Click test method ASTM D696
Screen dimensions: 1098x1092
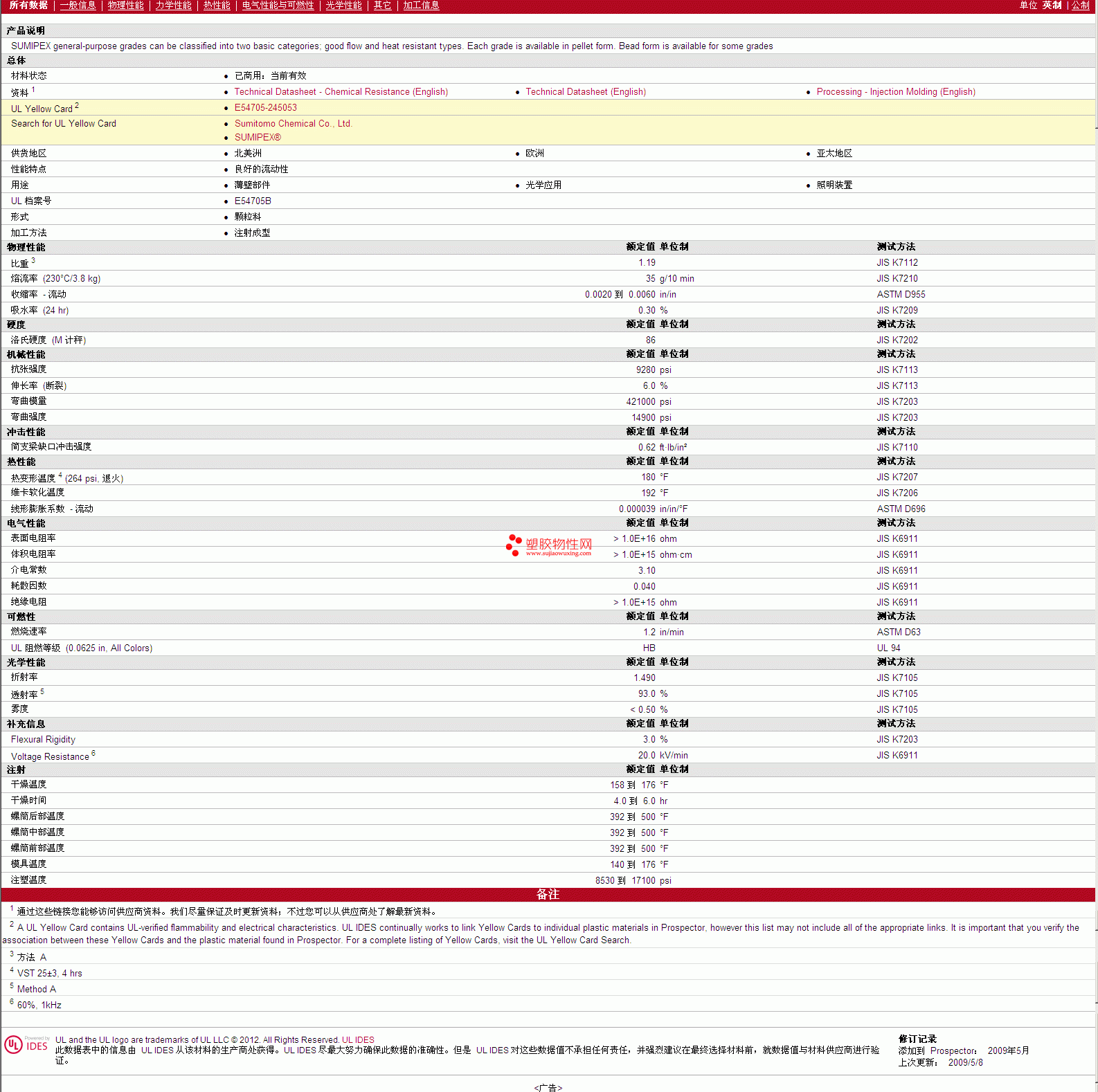901,509
